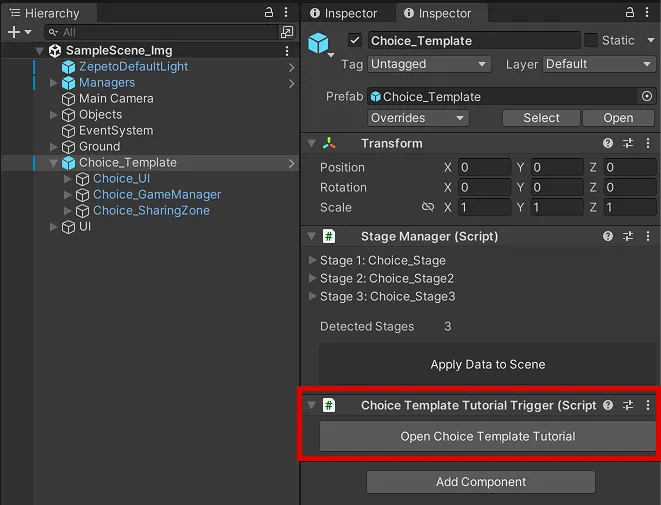Collapse the Stage Manager script foldout
Viewport: 661px width, 505px height.
click(312, 236)
